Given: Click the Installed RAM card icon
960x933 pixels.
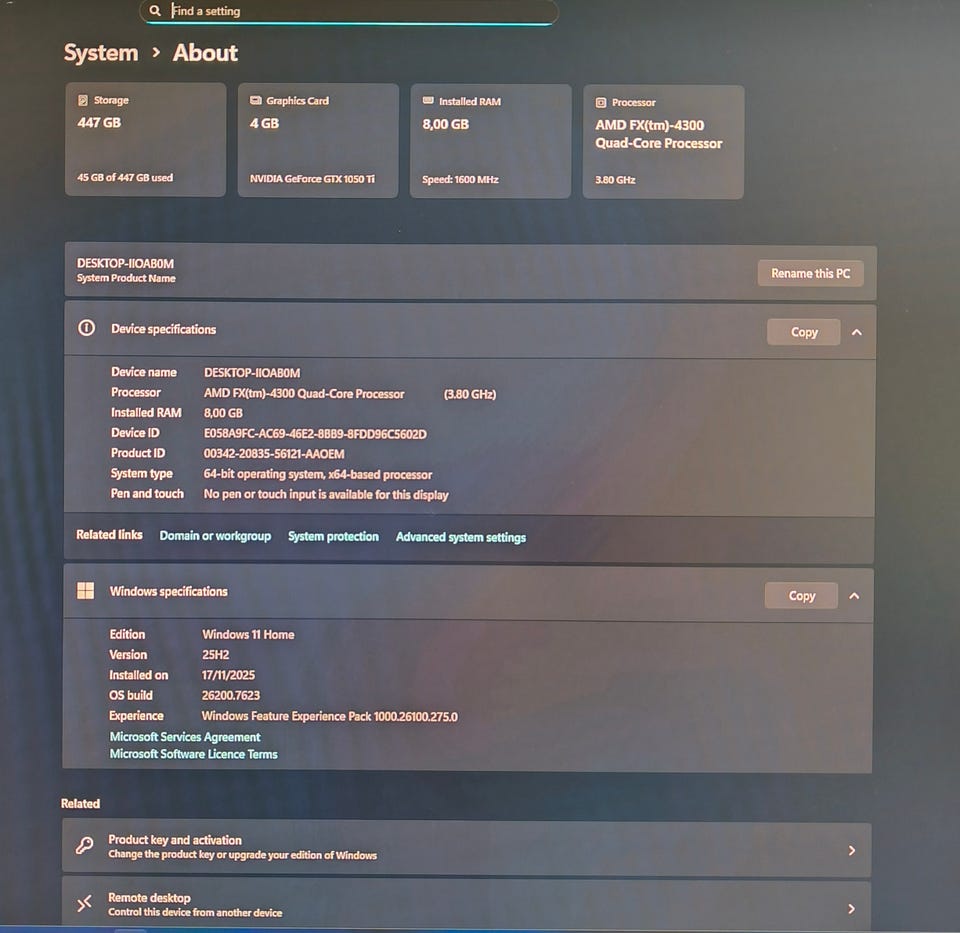Looking at the screenshot, I should click(x=428, y=100).
